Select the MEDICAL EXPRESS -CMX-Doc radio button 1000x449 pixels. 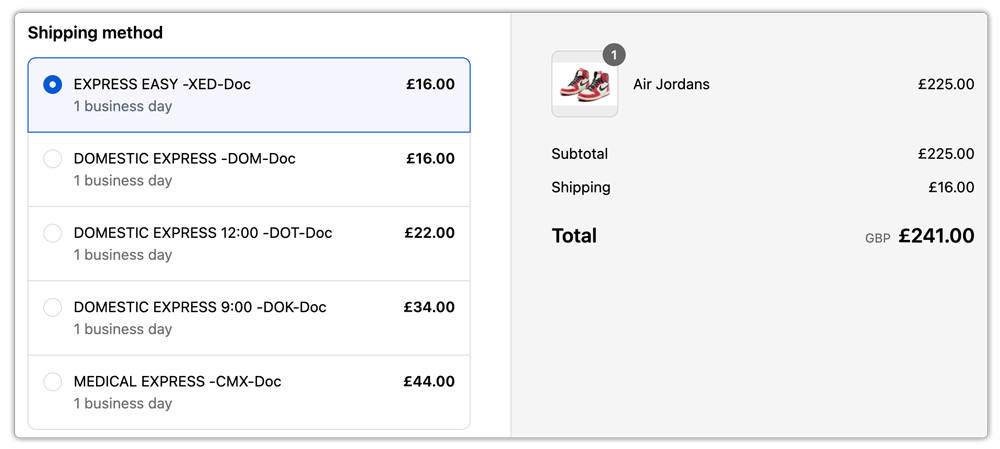click(53, 382)
